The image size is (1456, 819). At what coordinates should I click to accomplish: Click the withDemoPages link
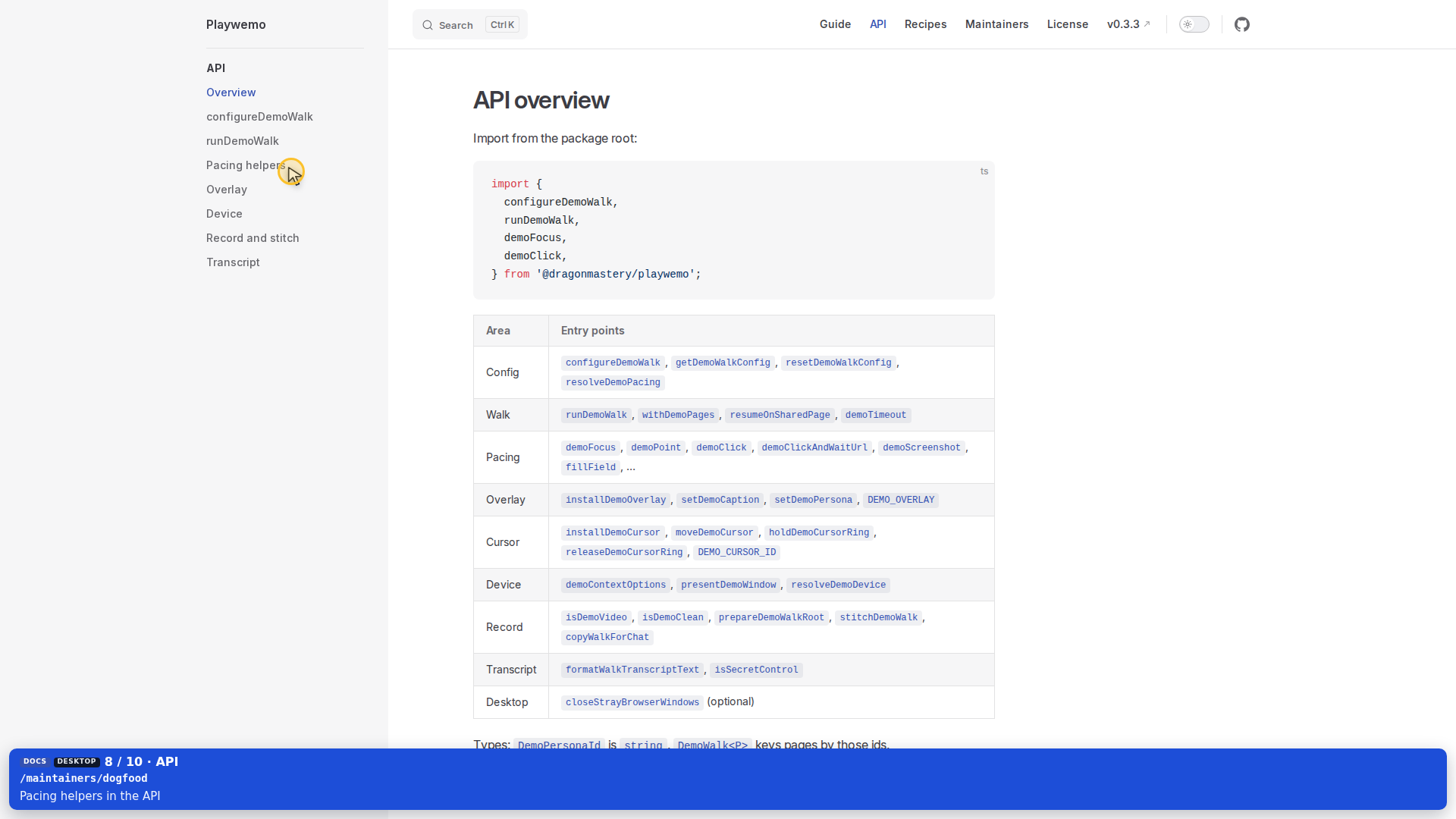(678, 415)
